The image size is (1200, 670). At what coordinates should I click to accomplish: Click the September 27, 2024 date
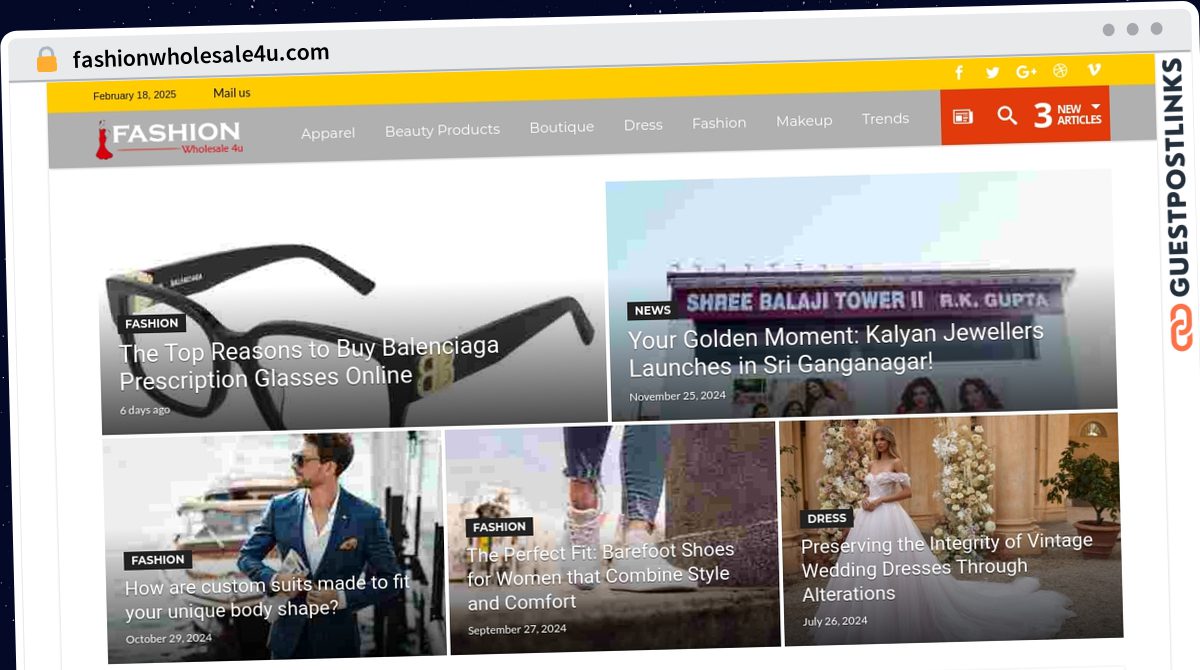(517, 629)
